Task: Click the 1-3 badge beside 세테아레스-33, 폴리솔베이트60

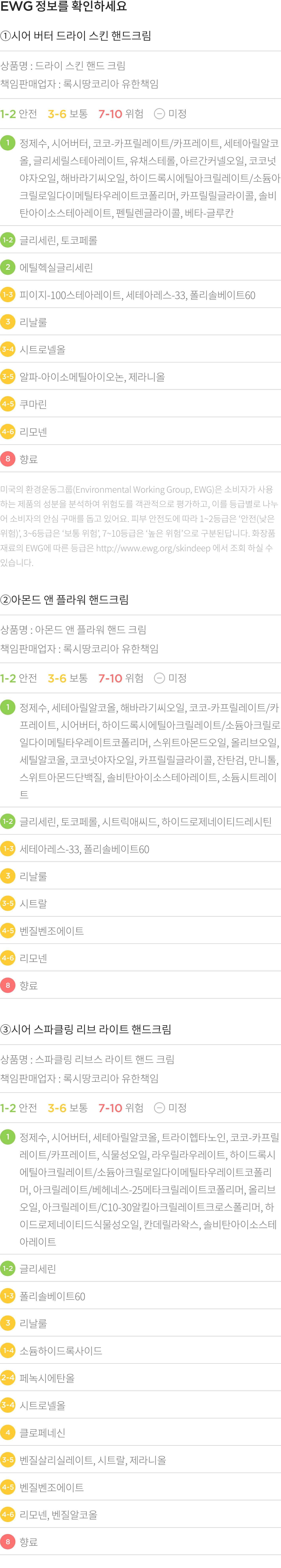Action: (x=8, y=849)
